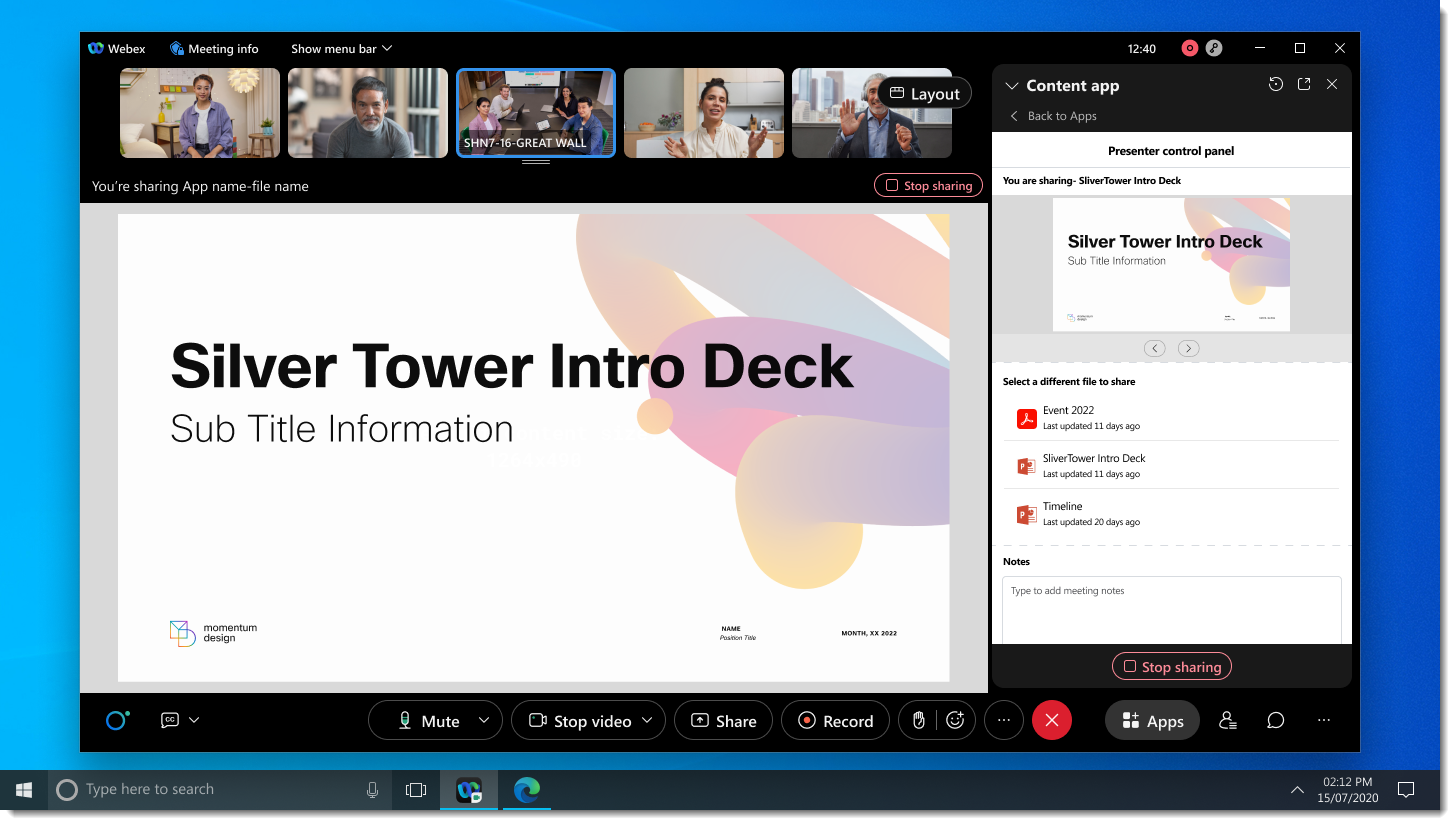Click the shared Silver Tower slide
The height and width of the screenshot is (825, 1455).
534,448
